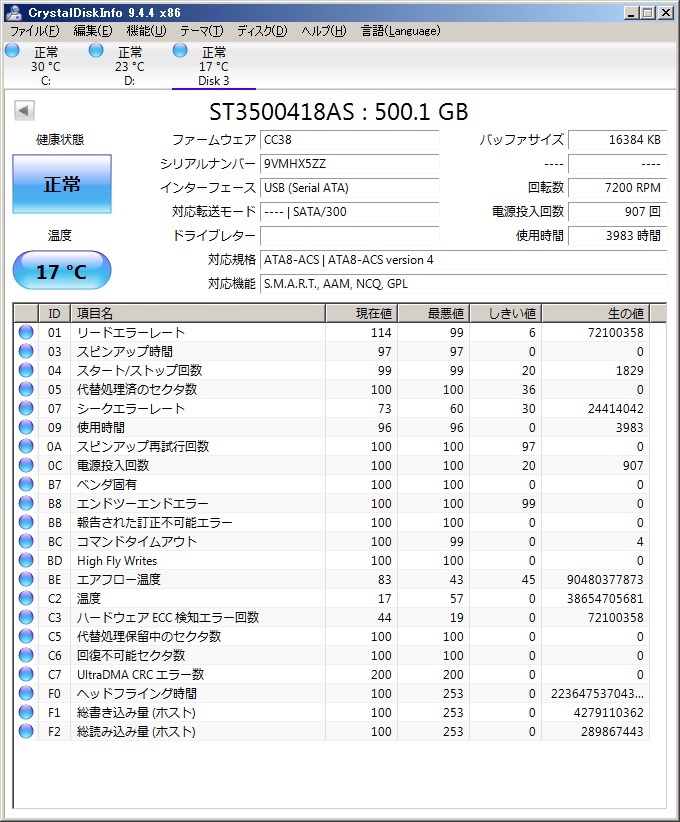The image size is (680, 822).
Task: Click the serial number field 9VMHX5ZZ
Action: 350,164
